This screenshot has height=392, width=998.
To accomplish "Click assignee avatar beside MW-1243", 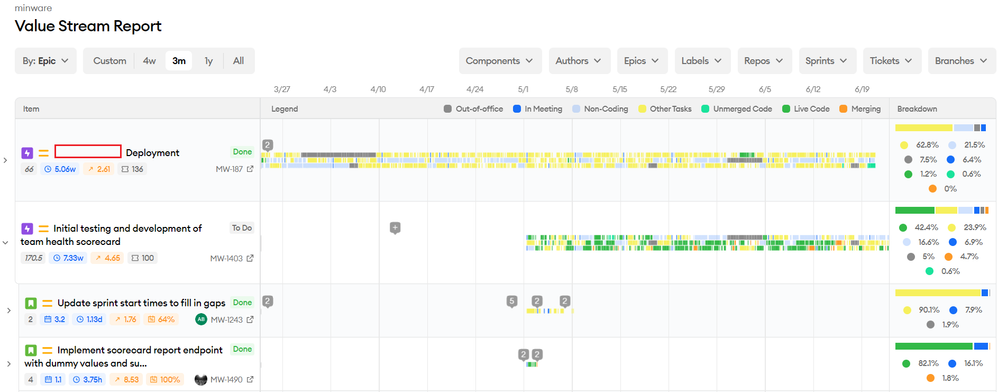I will click(201, 319).
